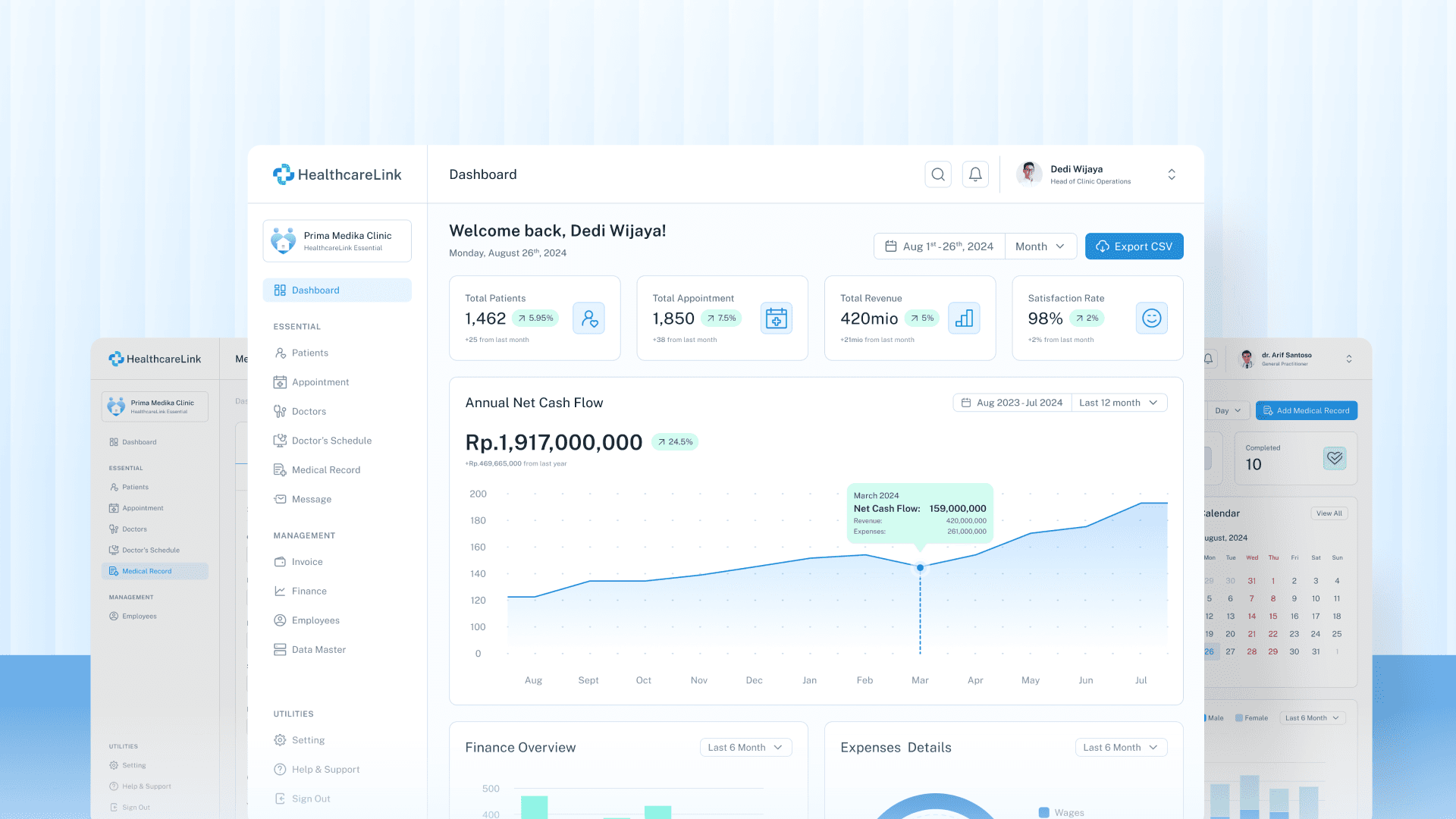Click the Completed heart check icon
Screen dimensions: 1456x819
point(1335,458)
